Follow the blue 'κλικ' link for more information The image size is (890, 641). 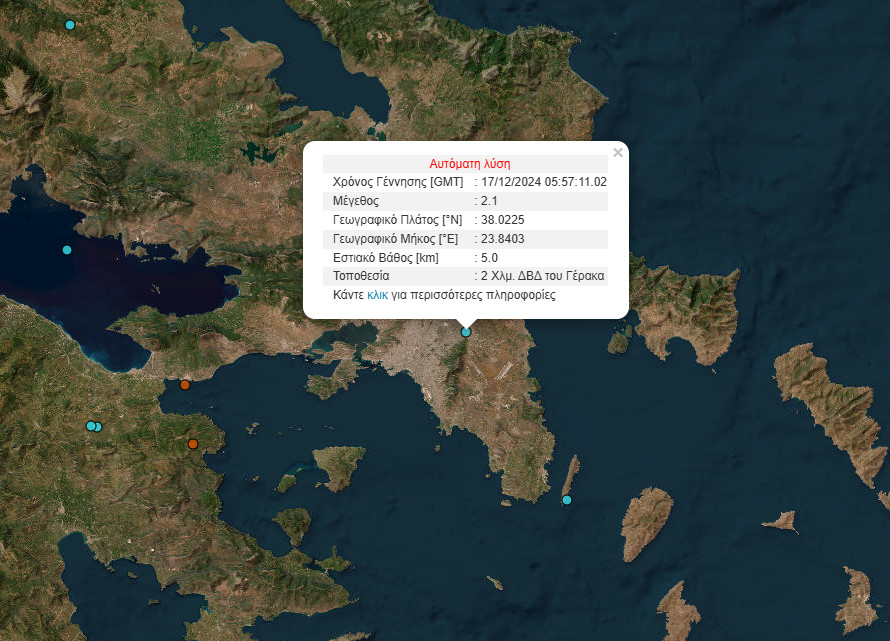pos(377,295)
